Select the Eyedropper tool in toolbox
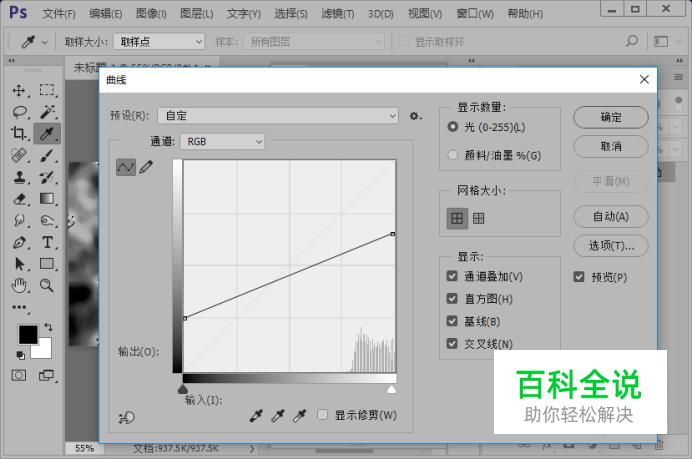 47,133
